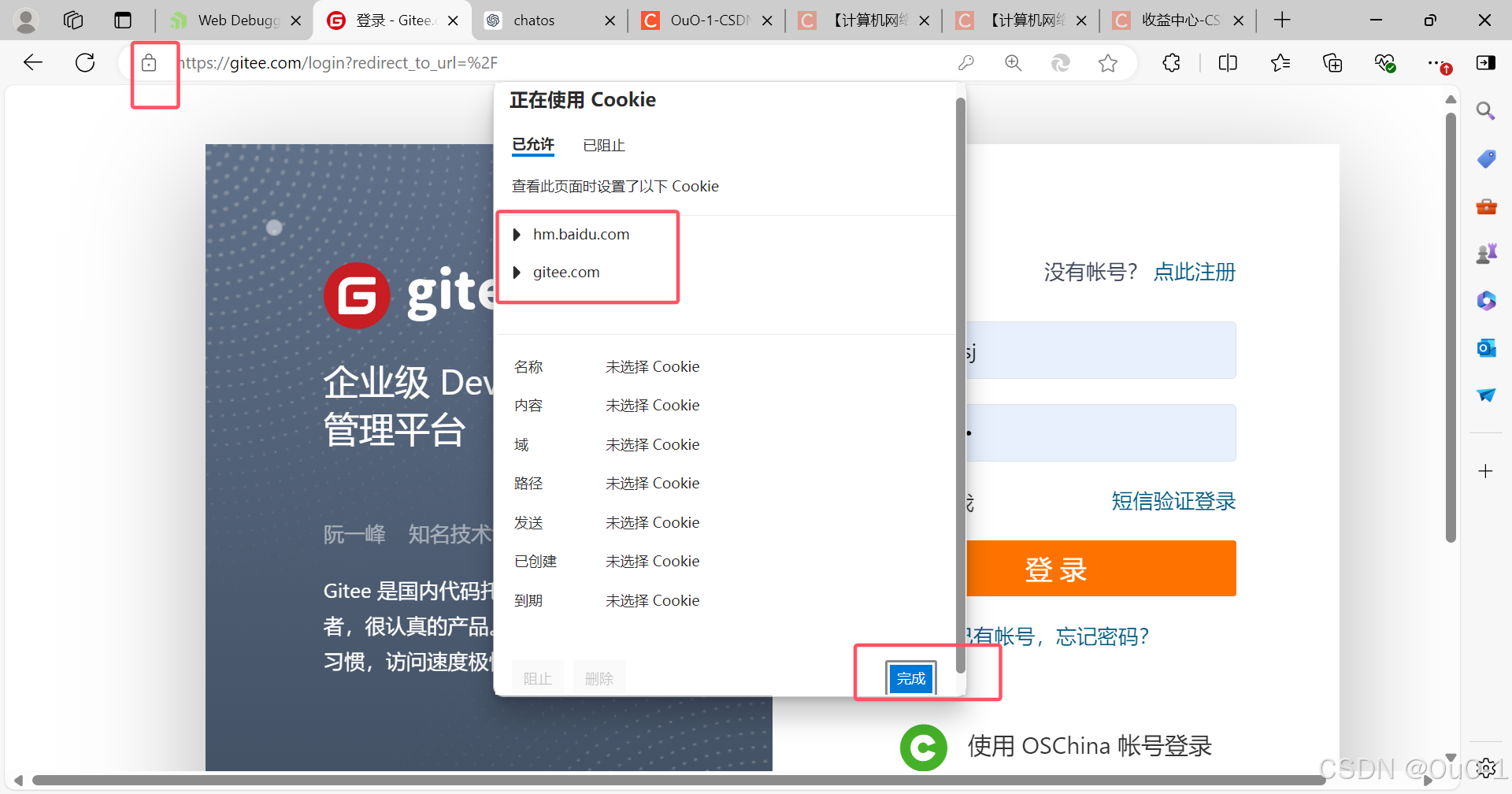This screenshot has height=794, width=1512.
Task: Open the site info lock icon
Action: coord(149,62)
